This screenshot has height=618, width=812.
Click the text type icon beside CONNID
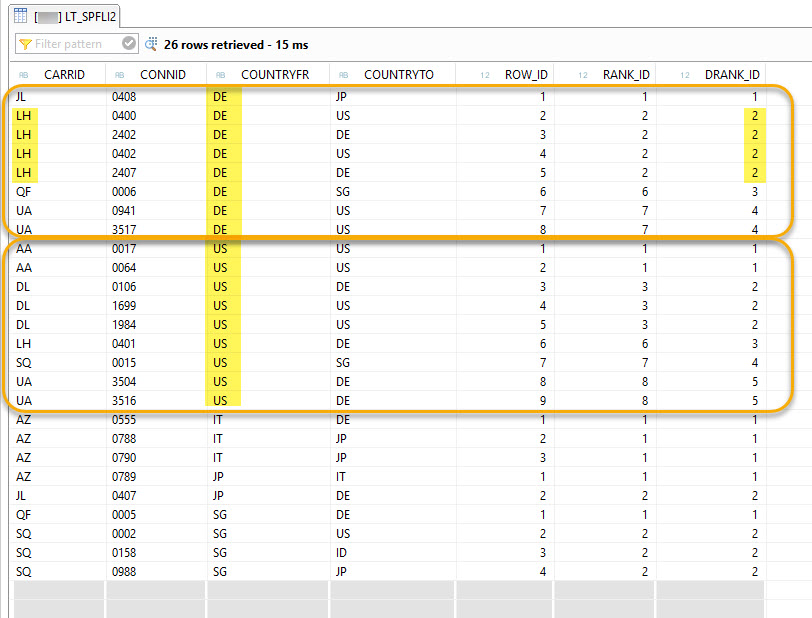(x=119, y=75)
